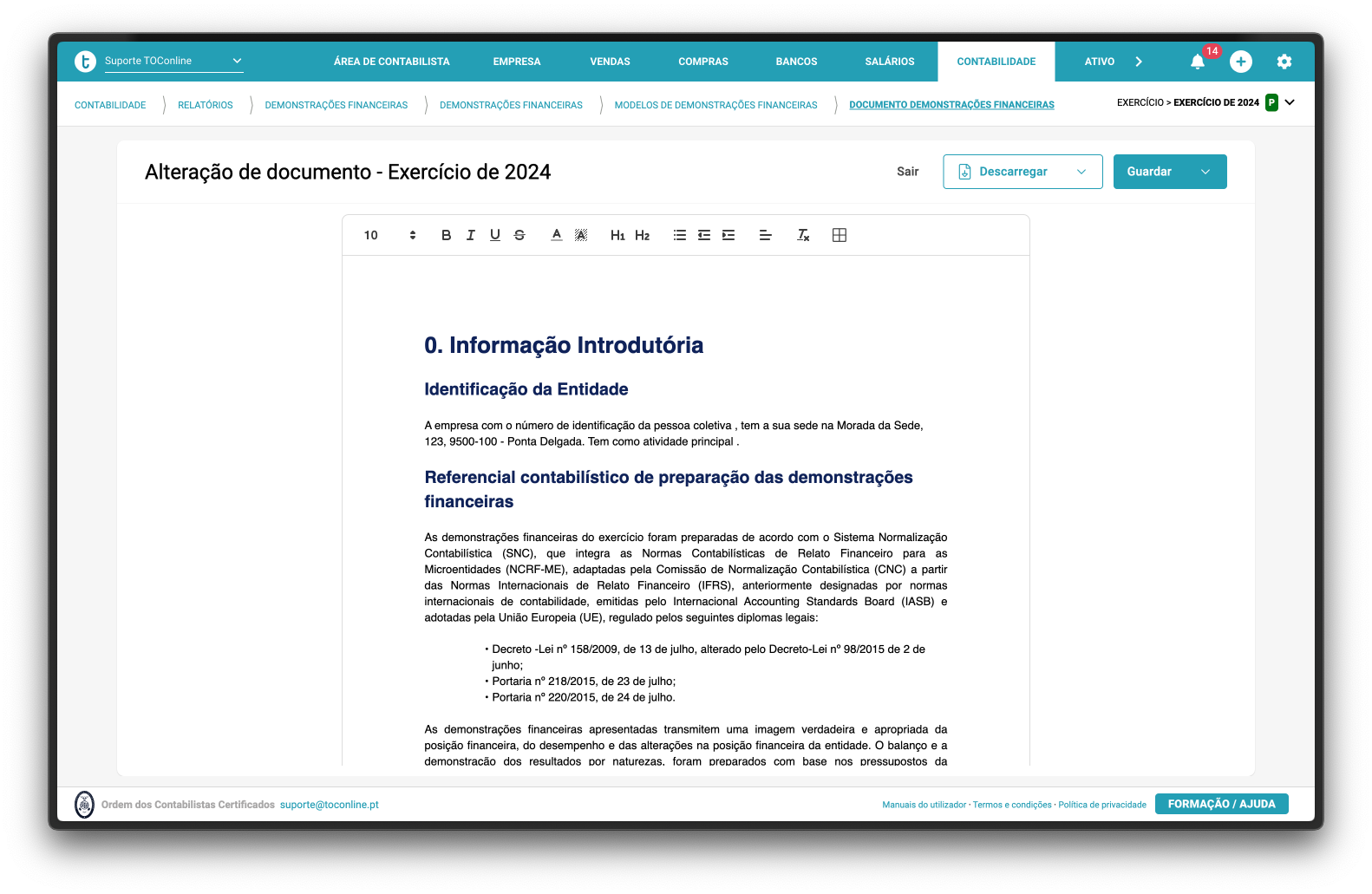Insert a table into the document
1372x894 pixels.
pos(840,235)
